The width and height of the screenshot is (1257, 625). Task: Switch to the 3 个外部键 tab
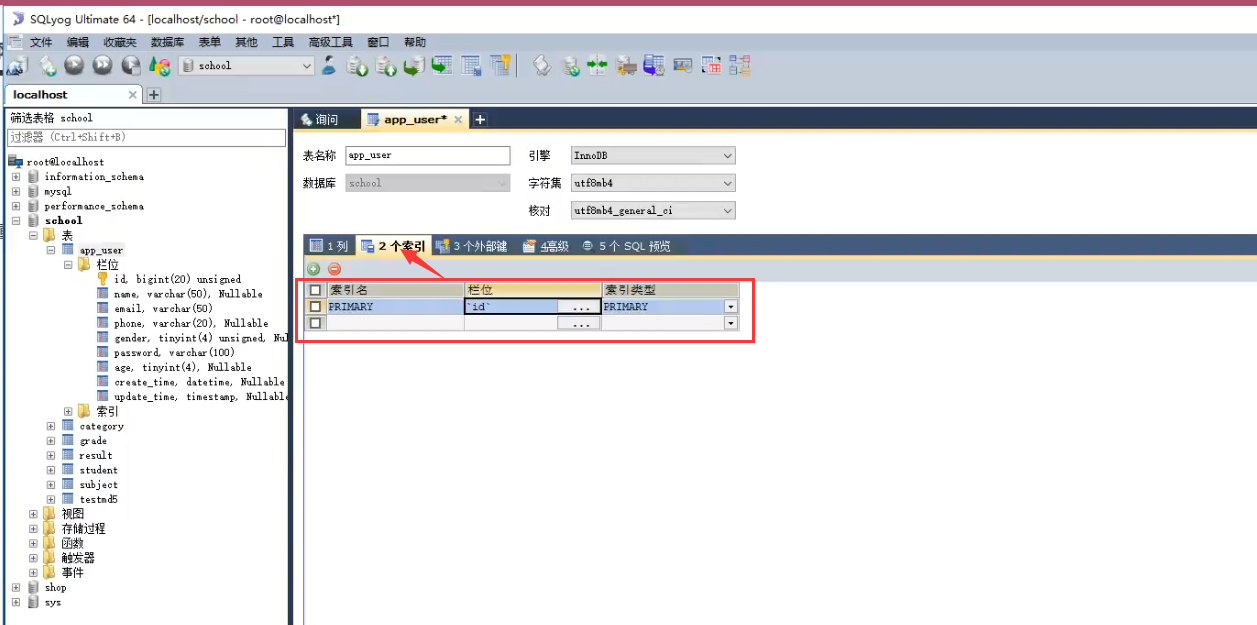471,246
